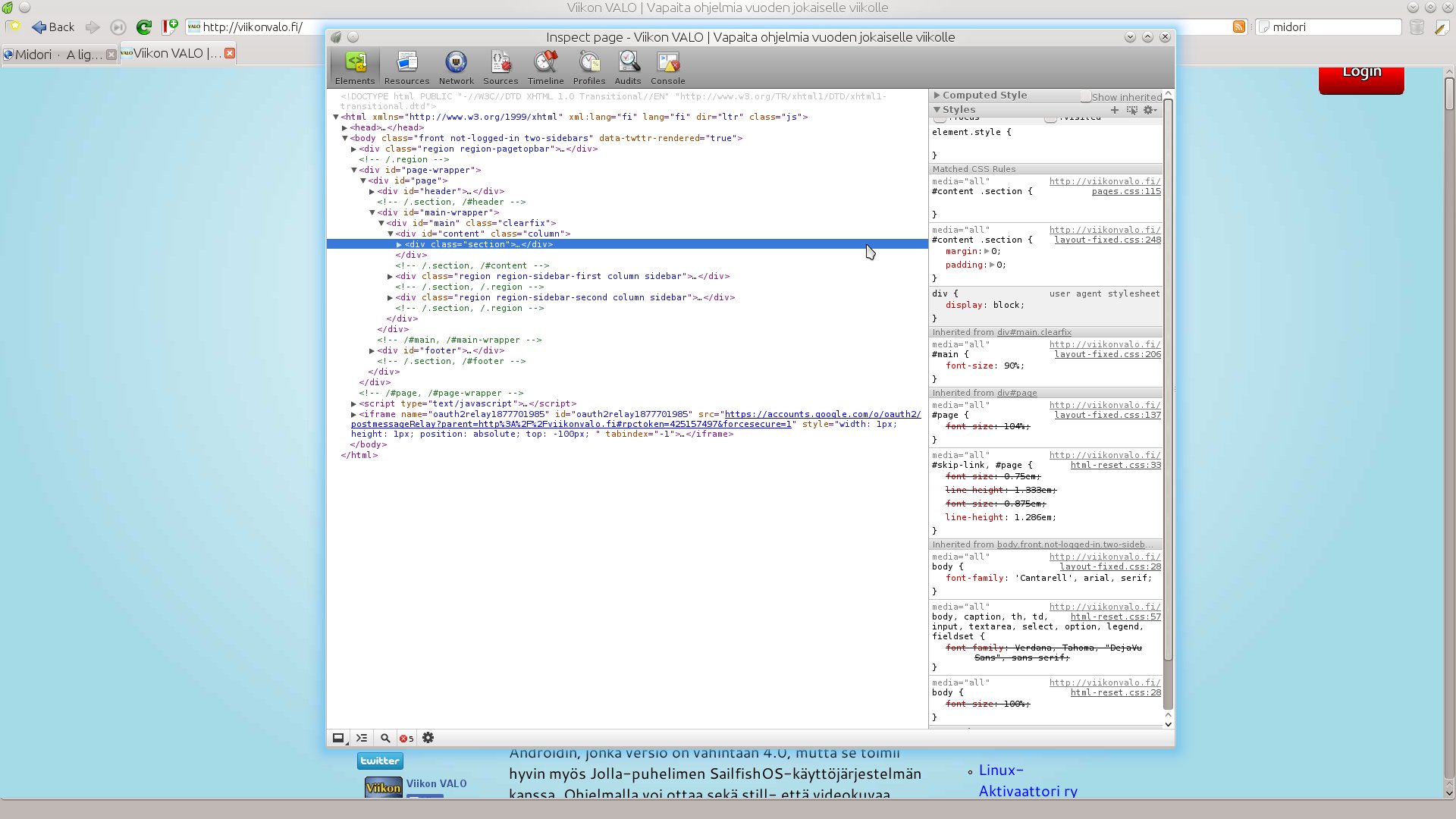The width and height of the screenshot is (1456, 819).
Task: Open the Audits panel
Action: (628, 67)
